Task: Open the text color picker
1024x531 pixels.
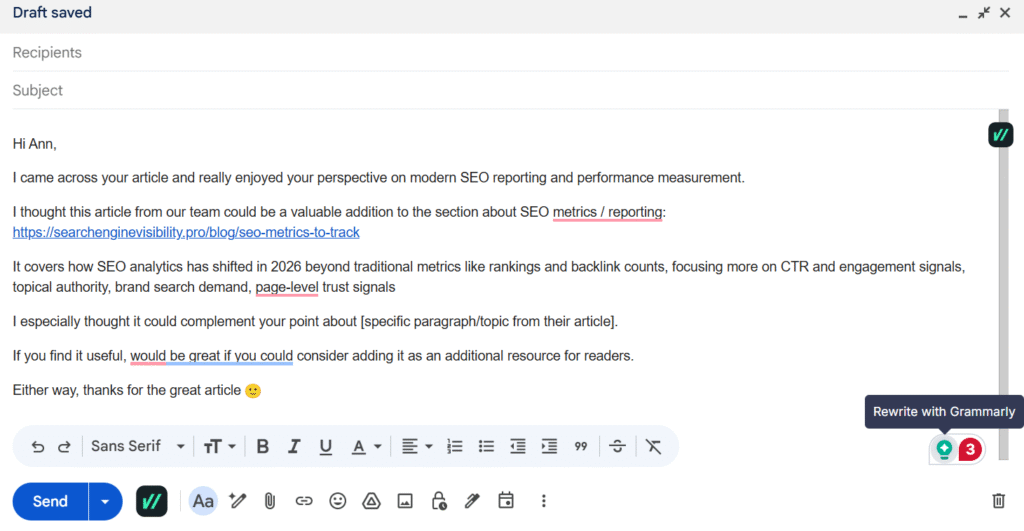Action: [366, 447]
